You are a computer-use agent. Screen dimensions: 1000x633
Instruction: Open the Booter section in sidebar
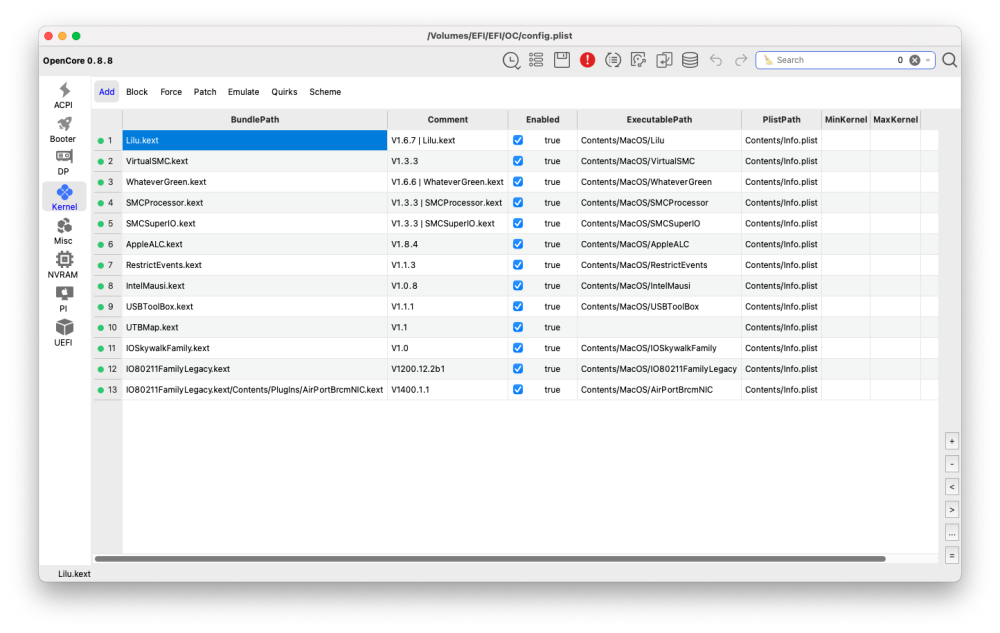(63, 130)
